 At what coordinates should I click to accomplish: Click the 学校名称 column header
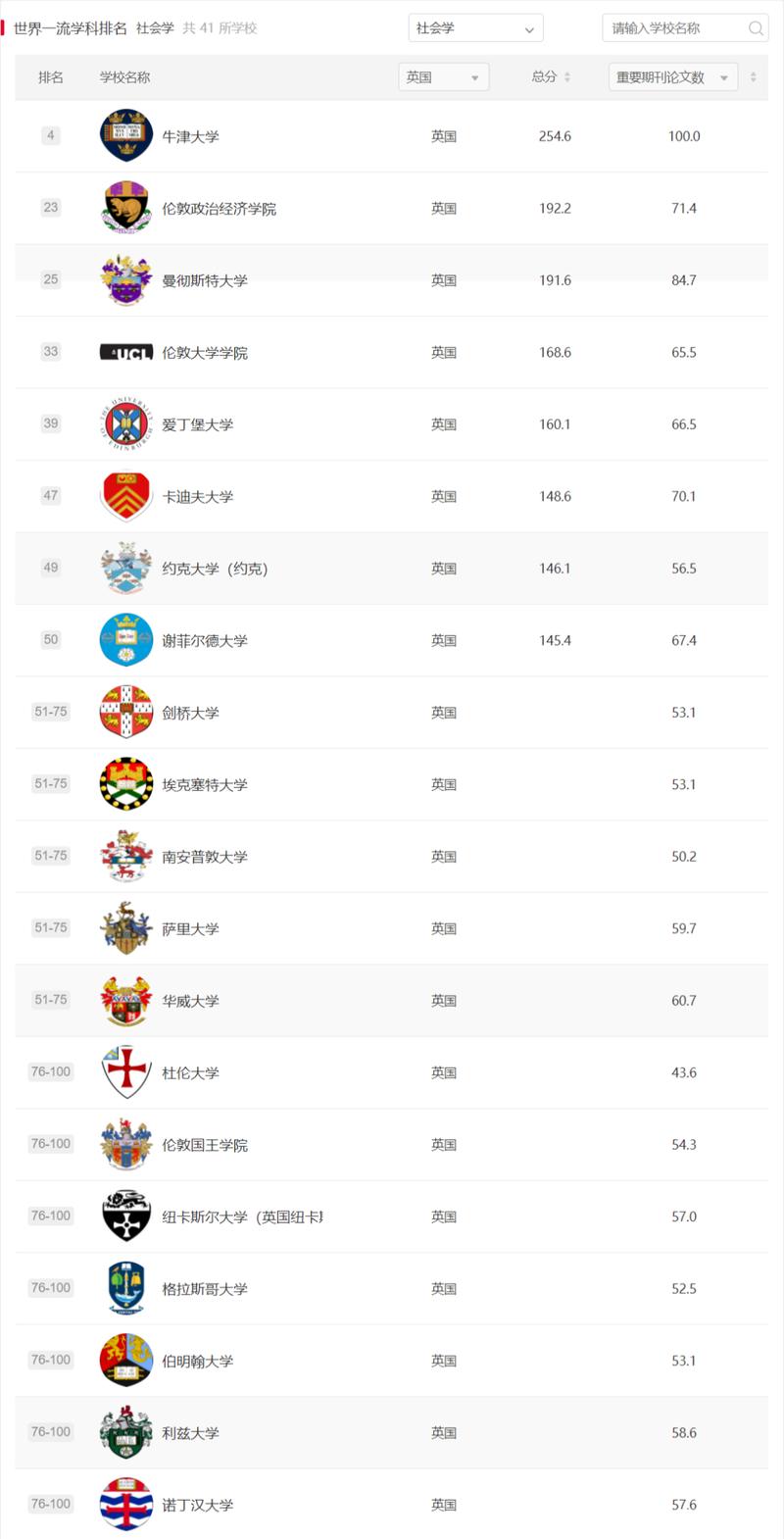click(x=125, y=77)
